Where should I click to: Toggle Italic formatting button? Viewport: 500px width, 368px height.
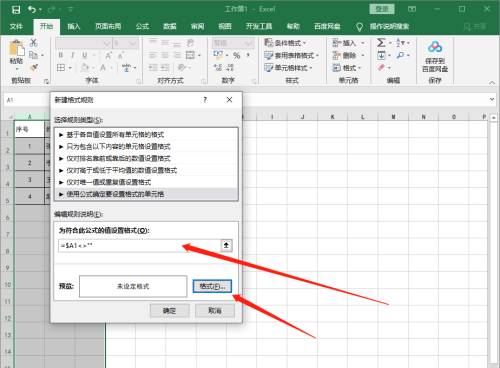coord(72,55)
